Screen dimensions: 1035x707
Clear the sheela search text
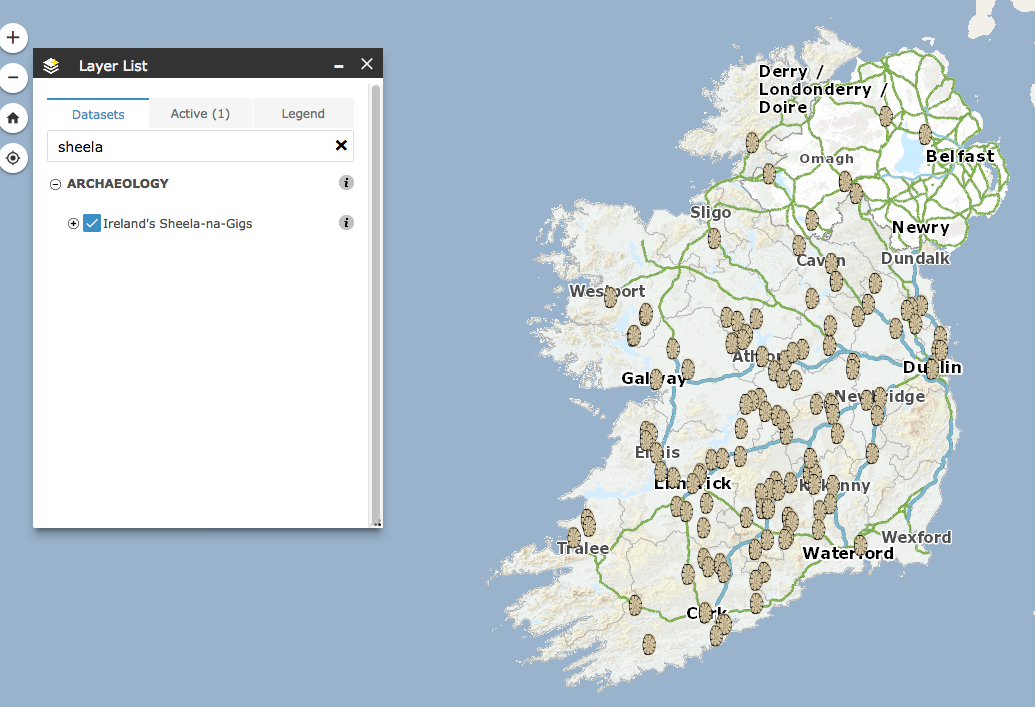pyautogui.click(x=341, y=146)
